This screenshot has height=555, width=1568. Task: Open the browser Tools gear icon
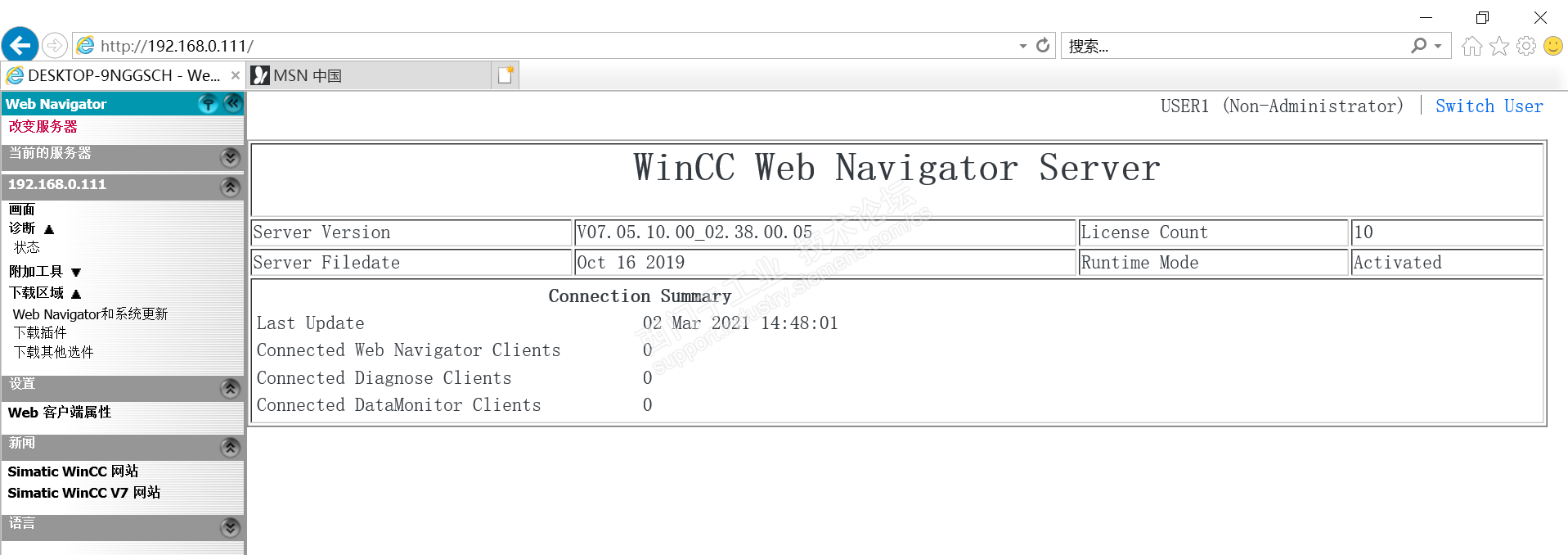(1526, 47)
